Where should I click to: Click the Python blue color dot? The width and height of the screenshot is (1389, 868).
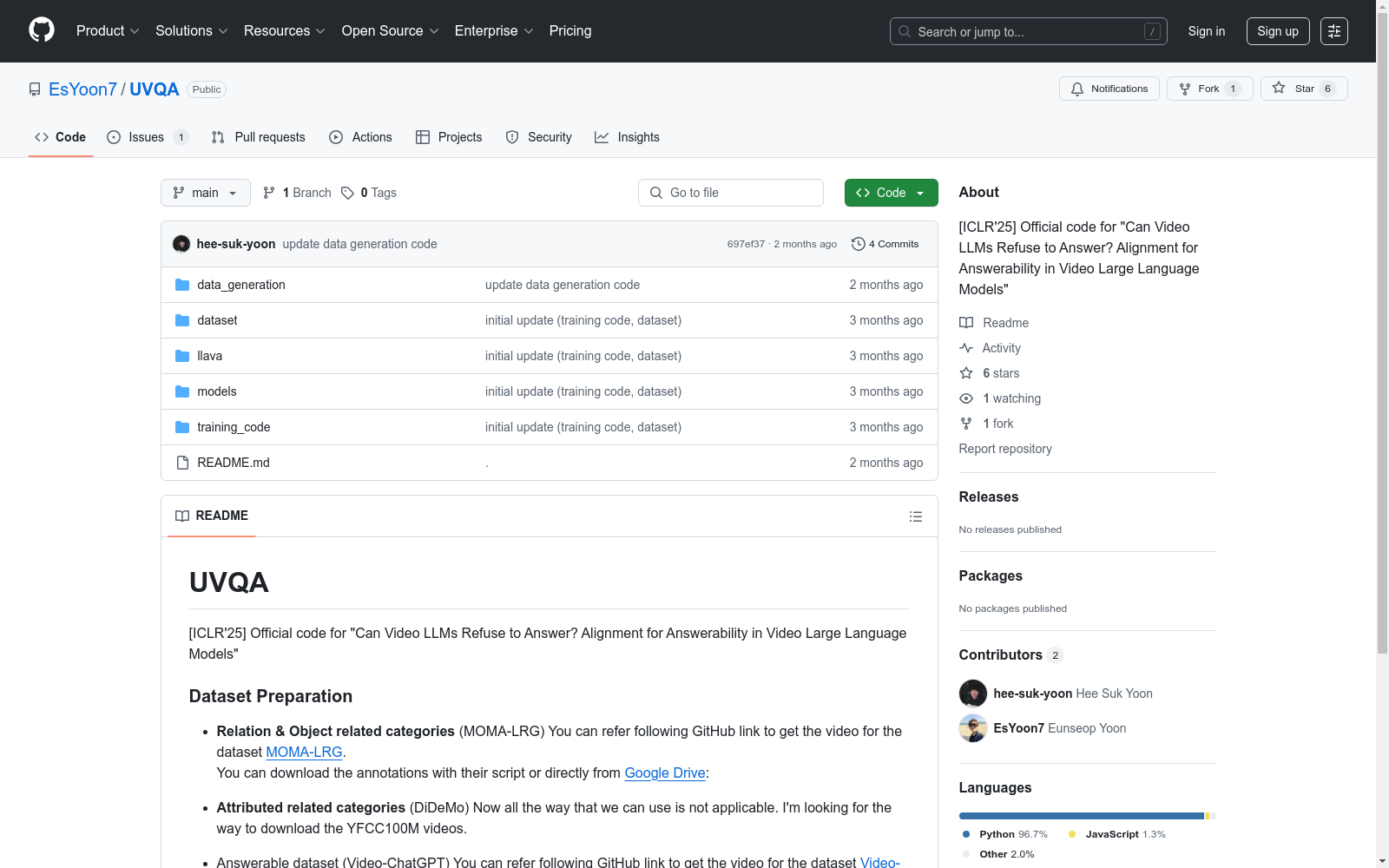[x=966, y=834]
